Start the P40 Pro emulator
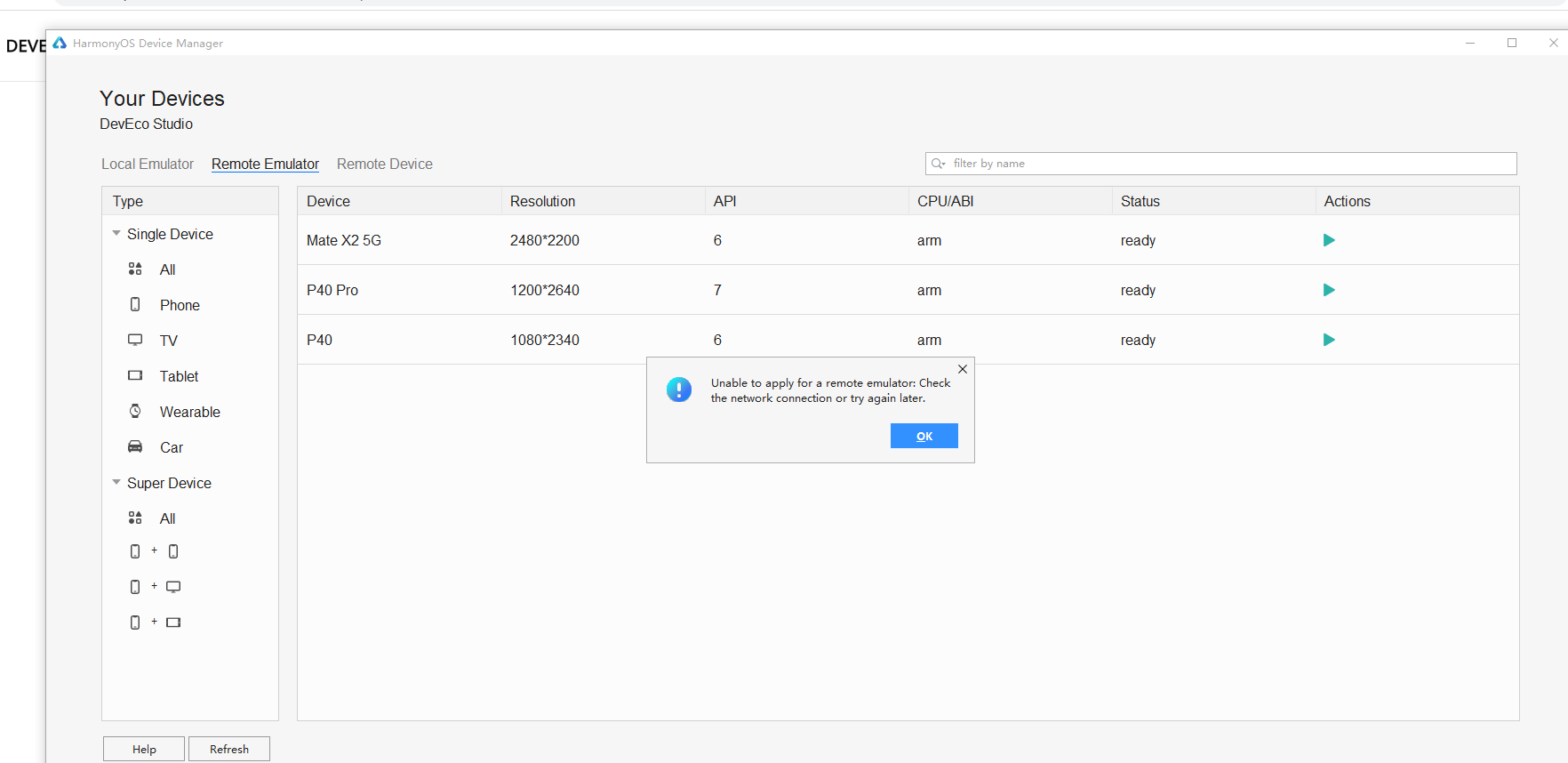The height and width of the screenshot is (763, 1568). (1329, 290)
